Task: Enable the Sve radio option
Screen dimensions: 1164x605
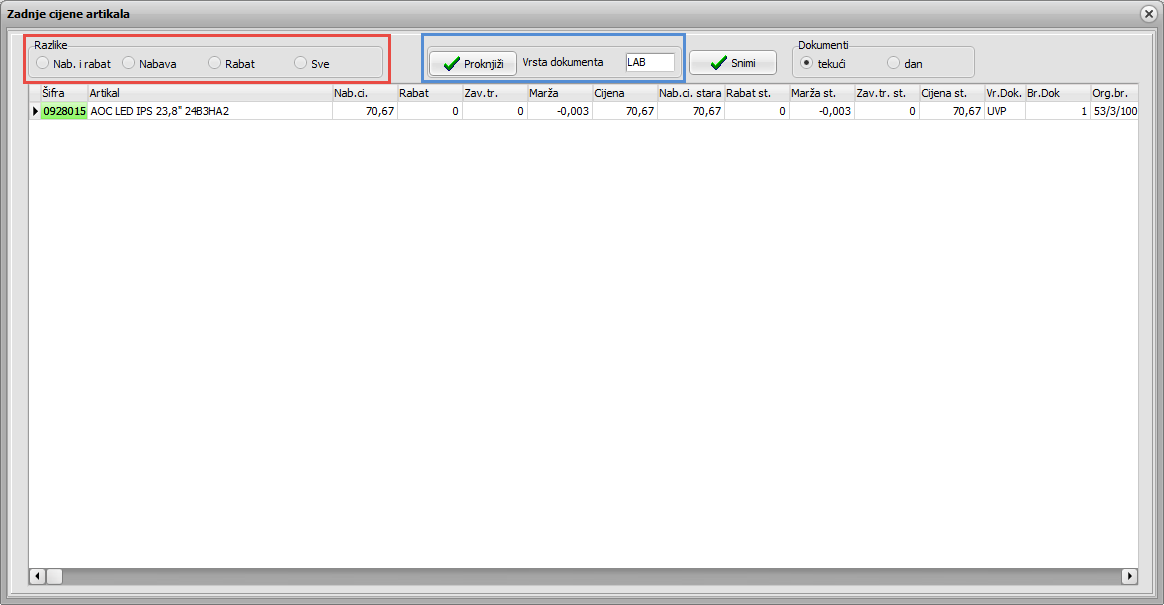Action: pos(301,63)
